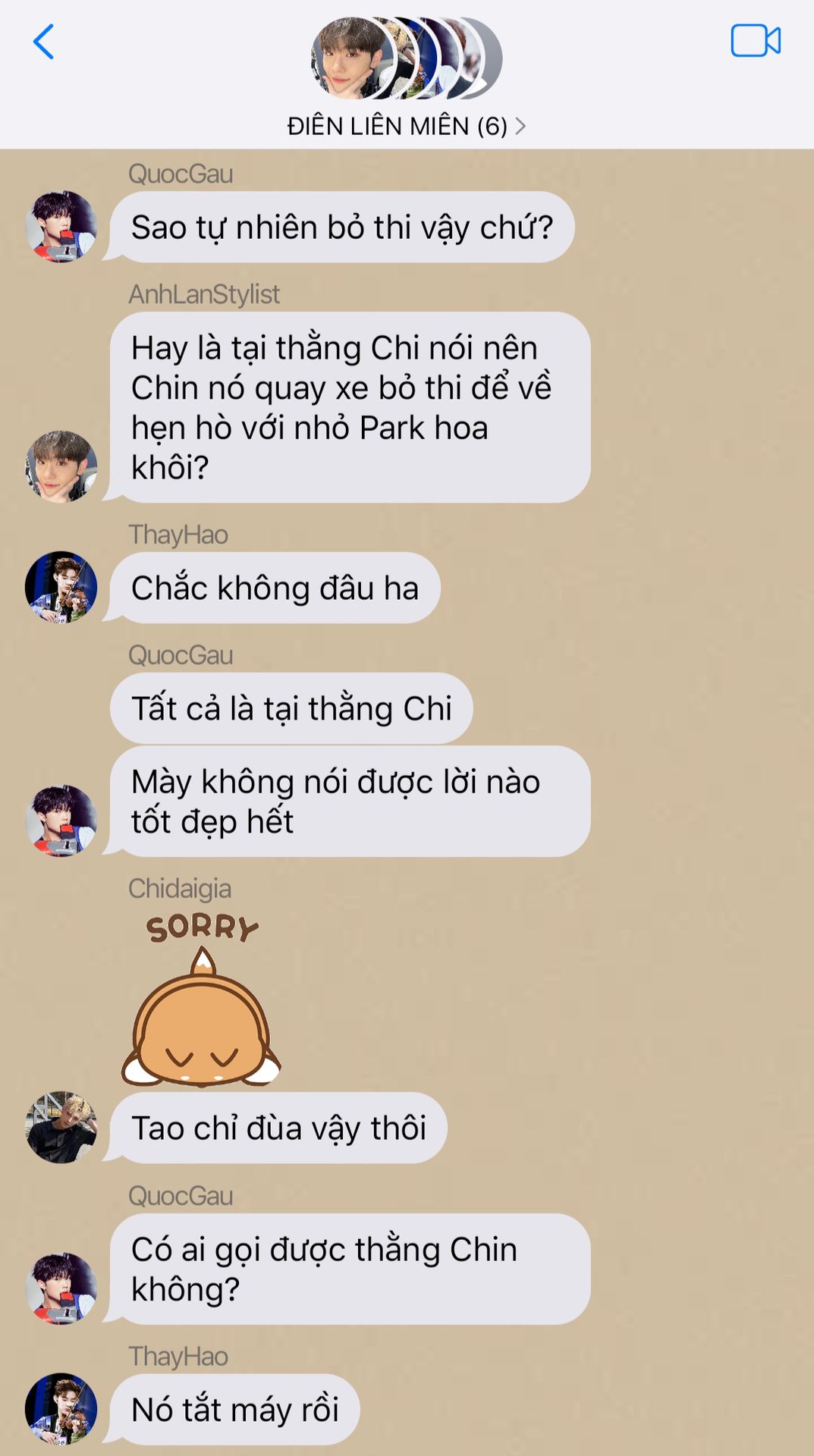Tap sender name AnhLanStylist label
The width and height of the screenshot is (814, 1456).
pos(204,294)
